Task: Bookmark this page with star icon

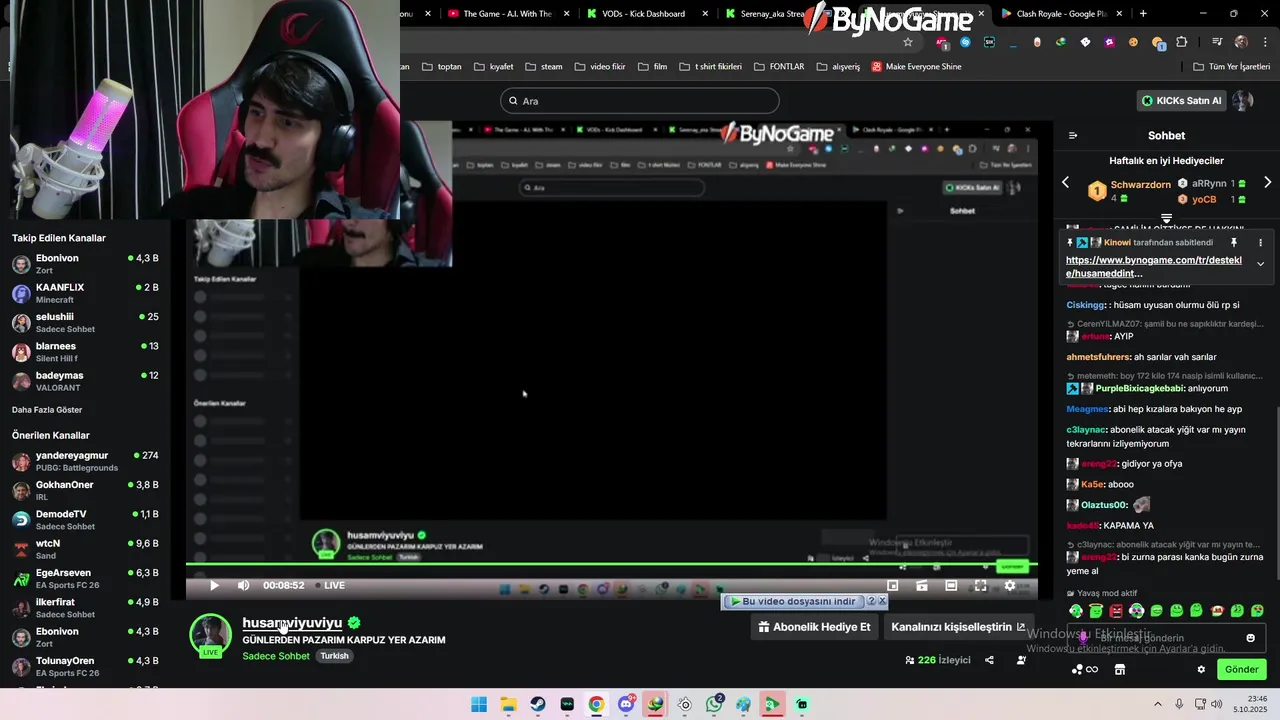Action: coord(908,42)
